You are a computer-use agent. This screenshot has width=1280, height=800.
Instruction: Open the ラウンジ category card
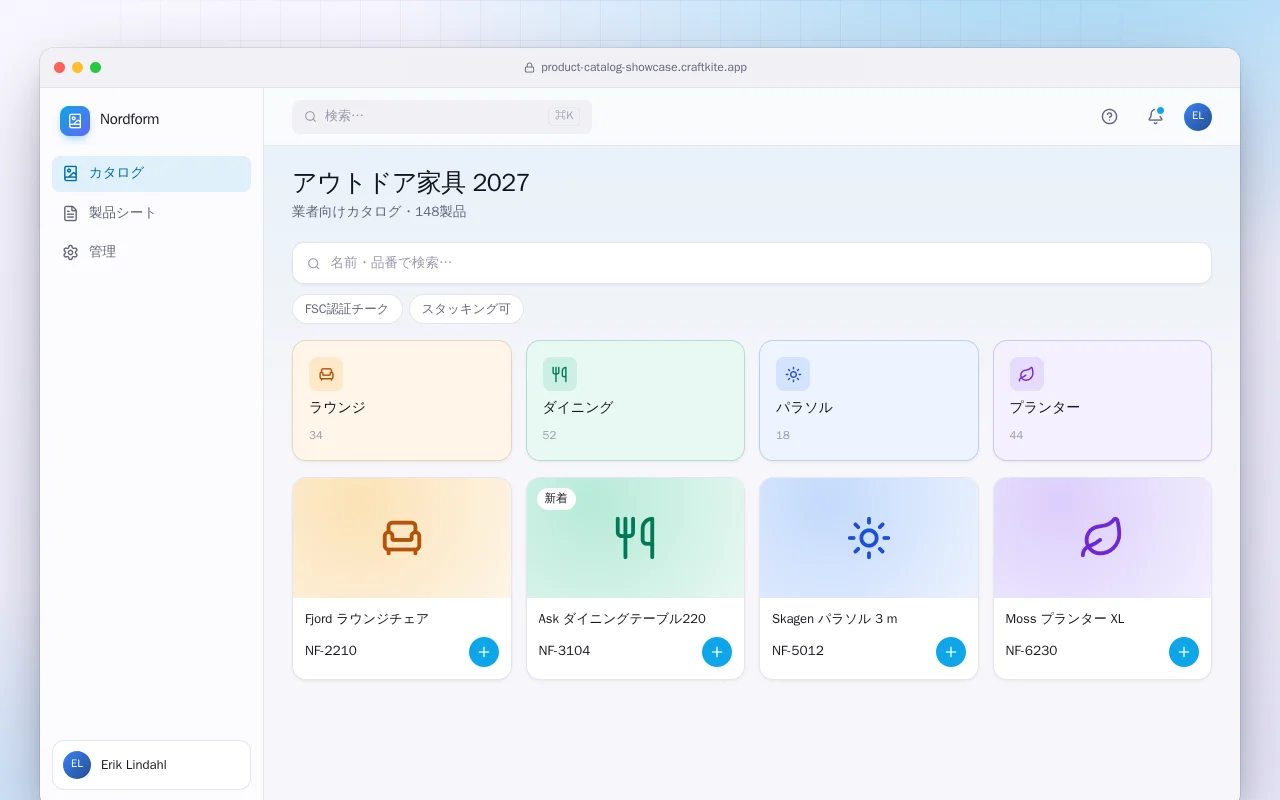(x=402, y=401)
